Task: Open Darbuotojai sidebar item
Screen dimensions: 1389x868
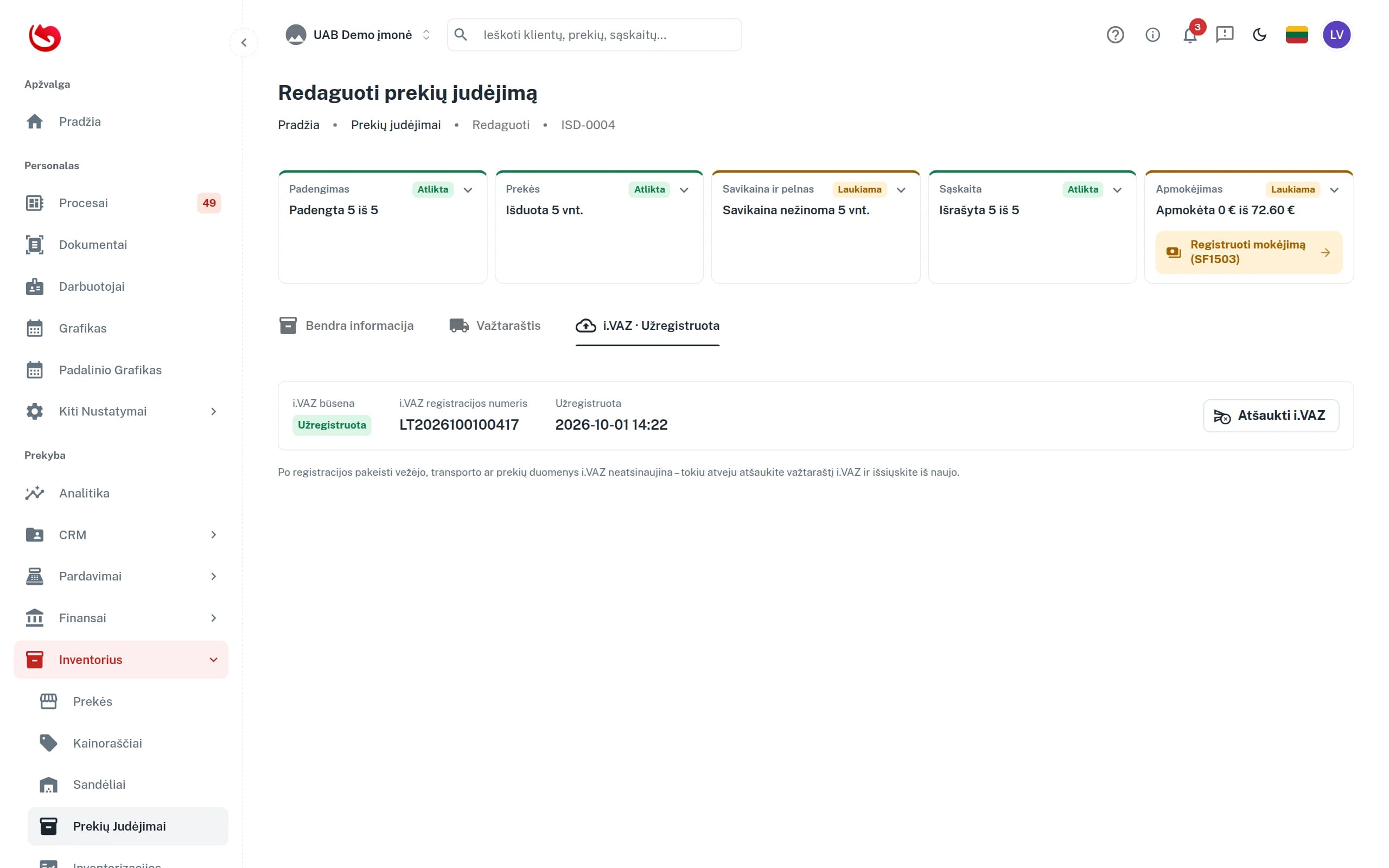Action: (x=121, y=286)
